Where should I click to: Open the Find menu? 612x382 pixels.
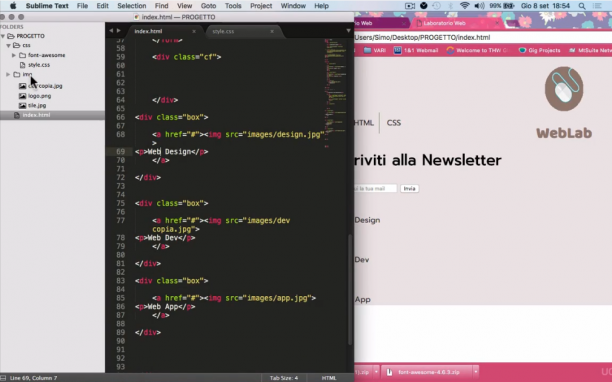point(161,6)
